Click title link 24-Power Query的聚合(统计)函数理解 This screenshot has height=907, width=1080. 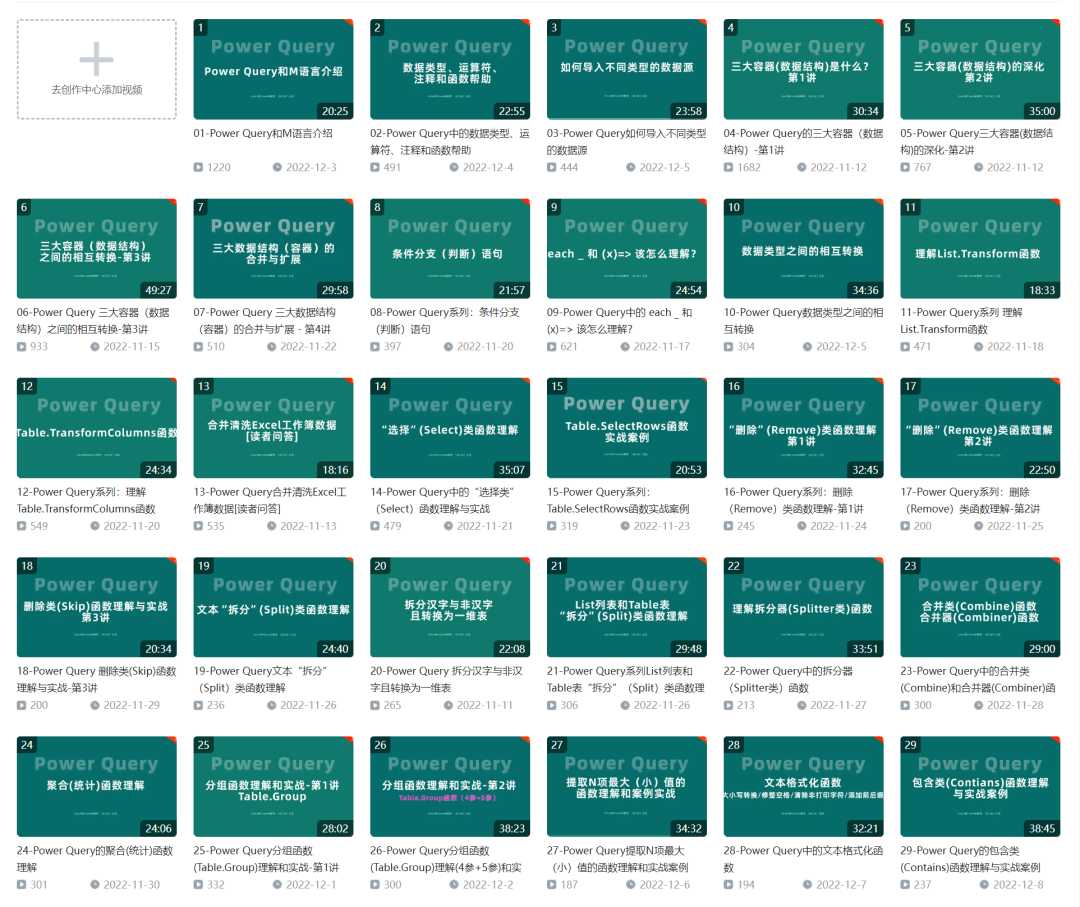[x=95, y=859]
